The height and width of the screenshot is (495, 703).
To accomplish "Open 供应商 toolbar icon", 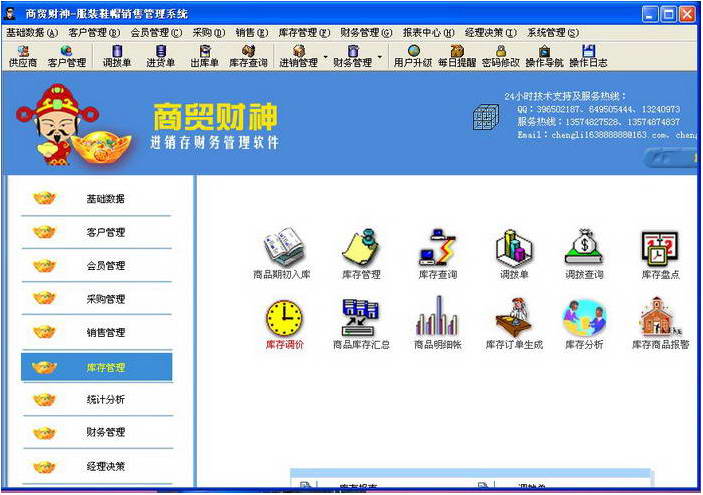I will [x=23, y=56].
